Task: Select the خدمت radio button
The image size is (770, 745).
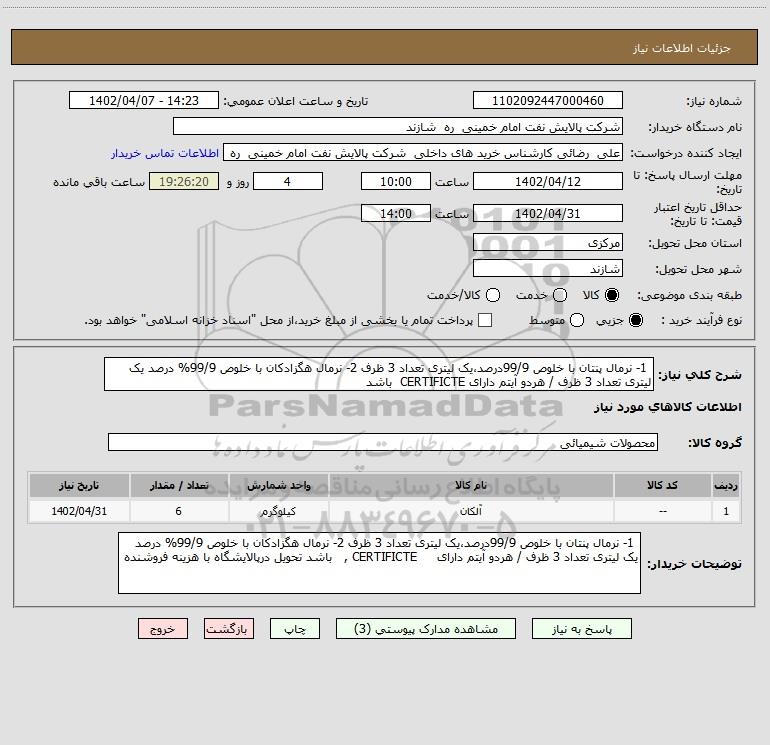Action: tap(560, 295)
